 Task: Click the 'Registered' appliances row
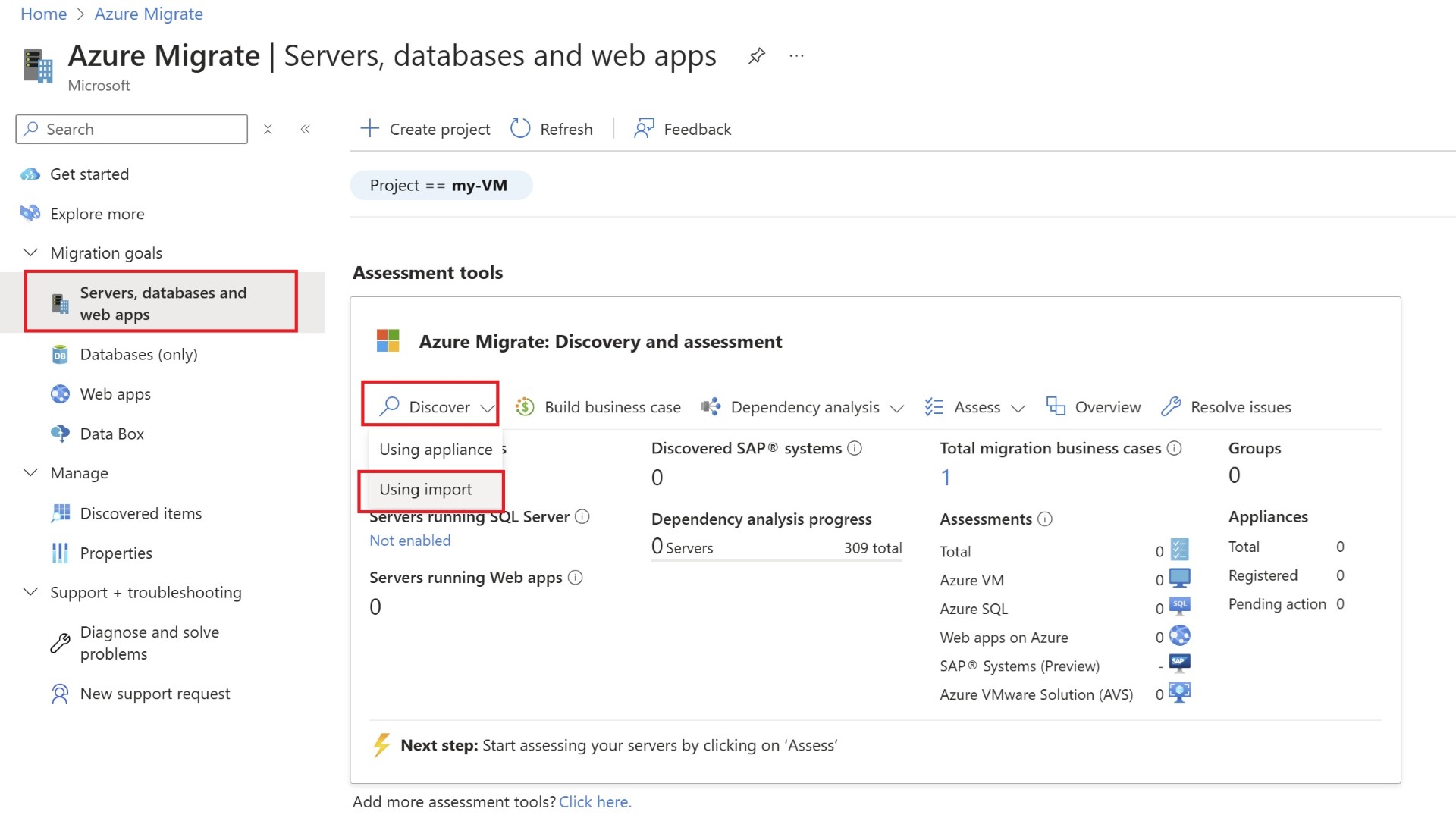1286,575
